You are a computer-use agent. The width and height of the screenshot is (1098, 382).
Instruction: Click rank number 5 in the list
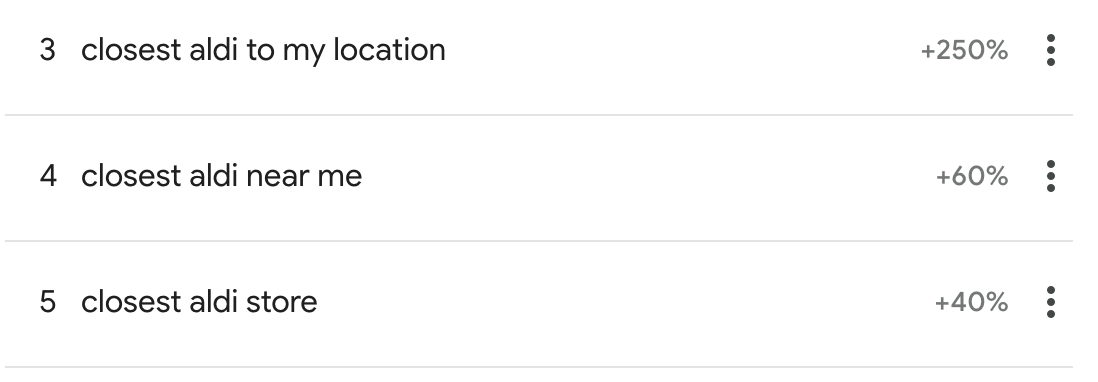pos(48,302)
